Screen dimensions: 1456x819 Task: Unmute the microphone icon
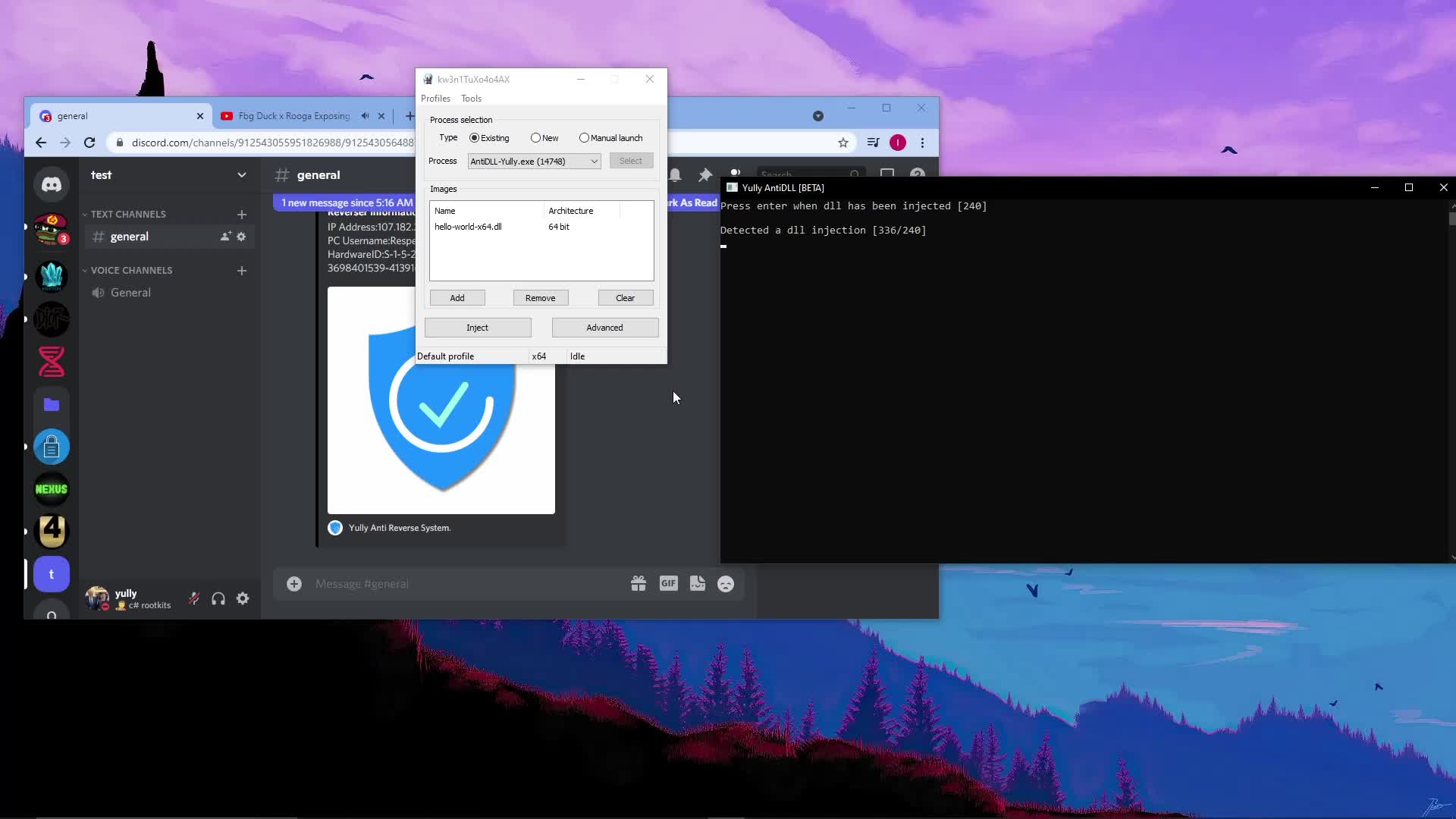[194, 598]
